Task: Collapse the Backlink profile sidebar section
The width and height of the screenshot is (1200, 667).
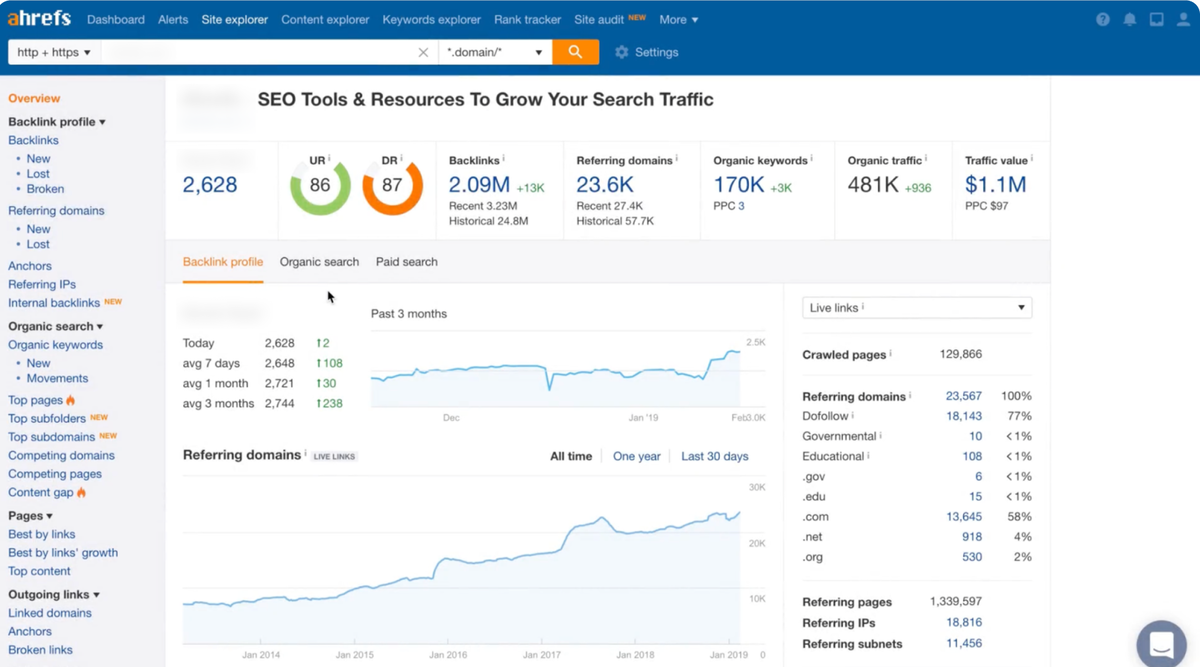Action: pos(57,122)
